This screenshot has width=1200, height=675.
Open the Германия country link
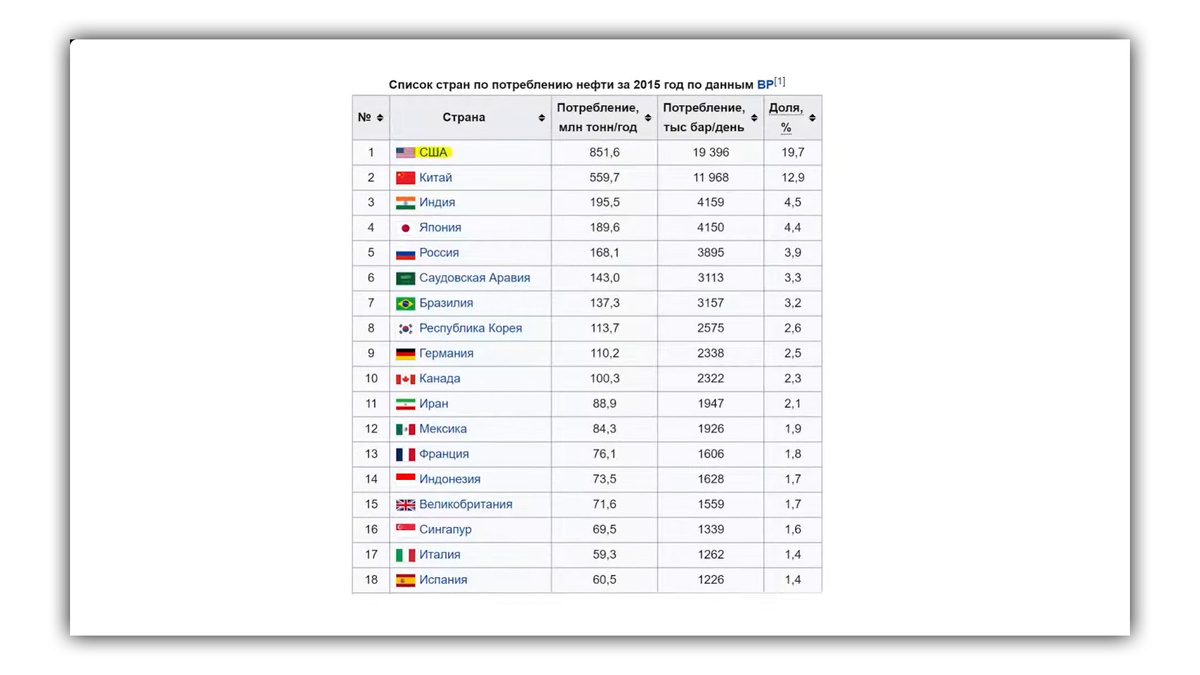(x=446, y=353)
